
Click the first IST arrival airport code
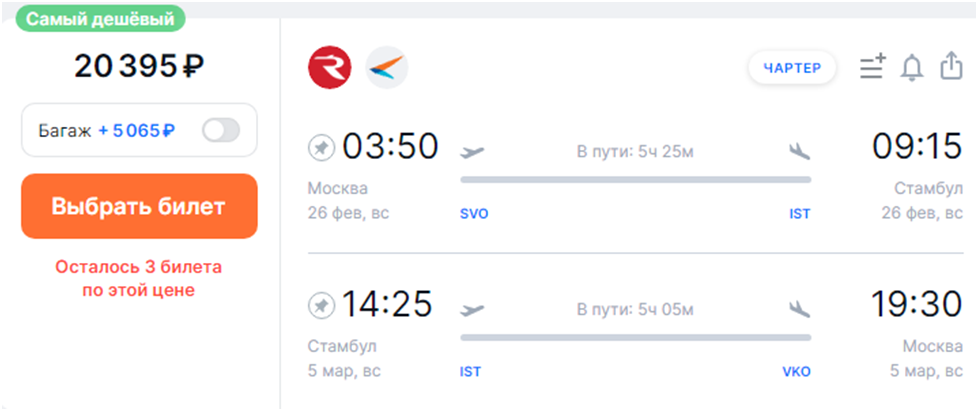(x=798, y=214)
